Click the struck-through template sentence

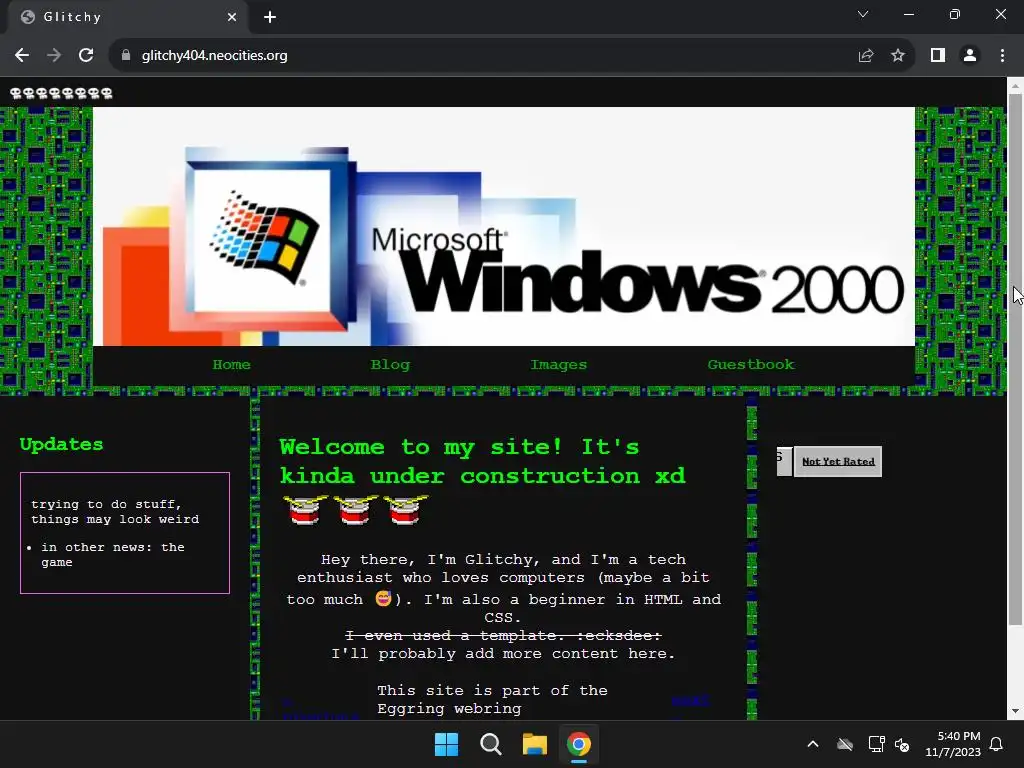[x=503, y=635]
